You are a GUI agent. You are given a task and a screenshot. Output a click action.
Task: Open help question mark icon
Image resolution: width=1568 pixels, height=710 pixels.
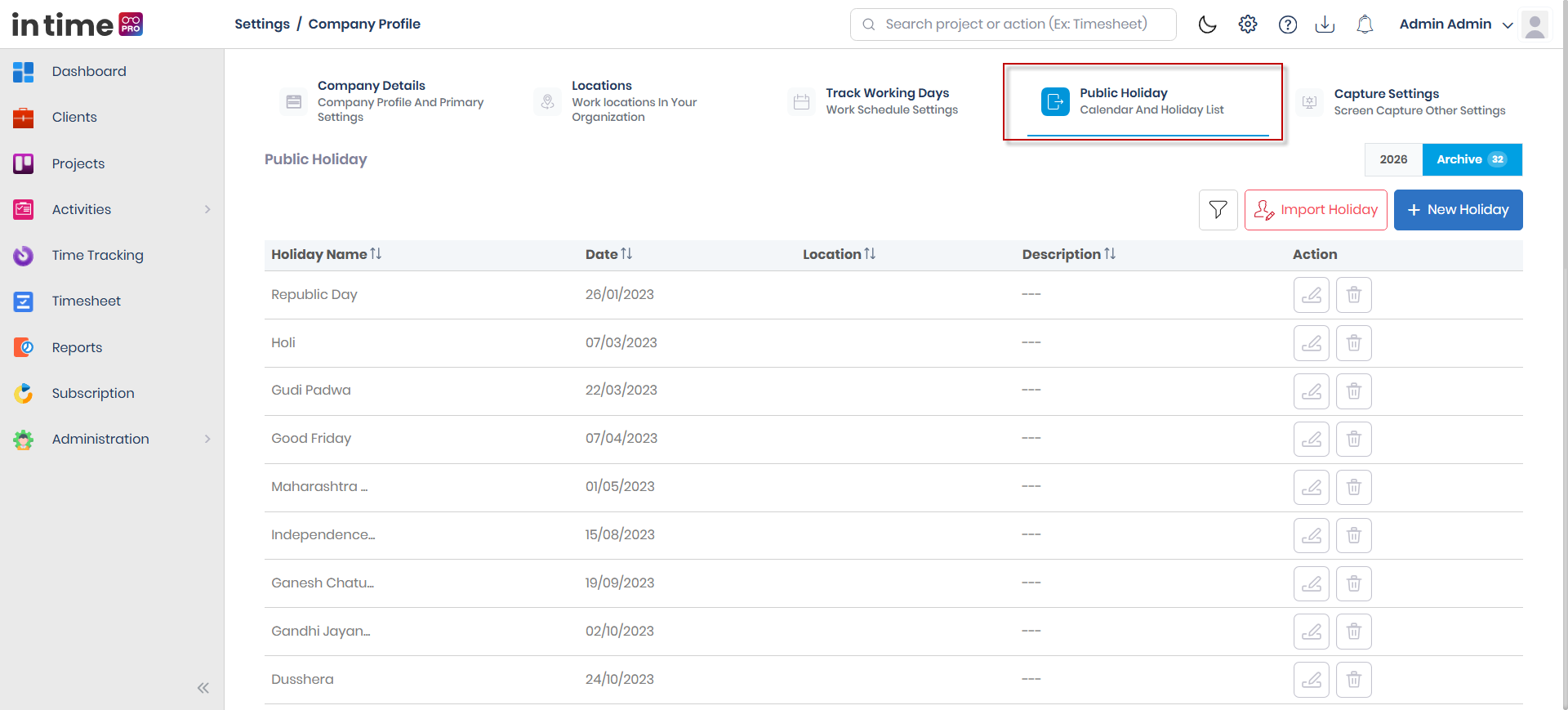(1288, 25)
